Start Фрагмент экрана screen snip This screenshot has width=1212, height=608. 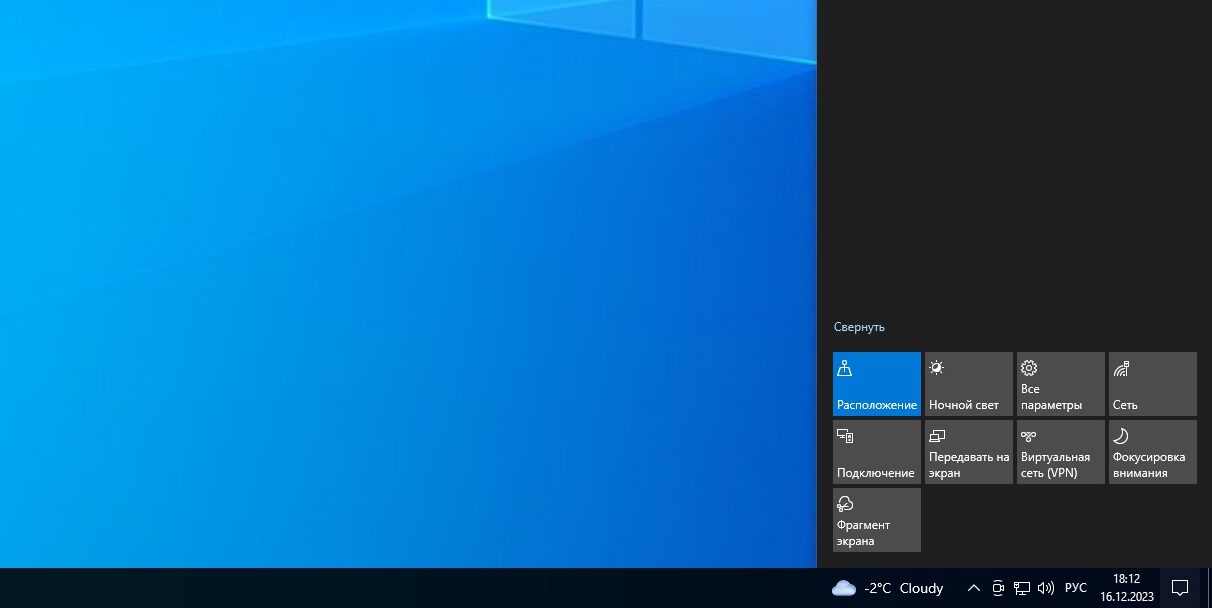[876, 520]
